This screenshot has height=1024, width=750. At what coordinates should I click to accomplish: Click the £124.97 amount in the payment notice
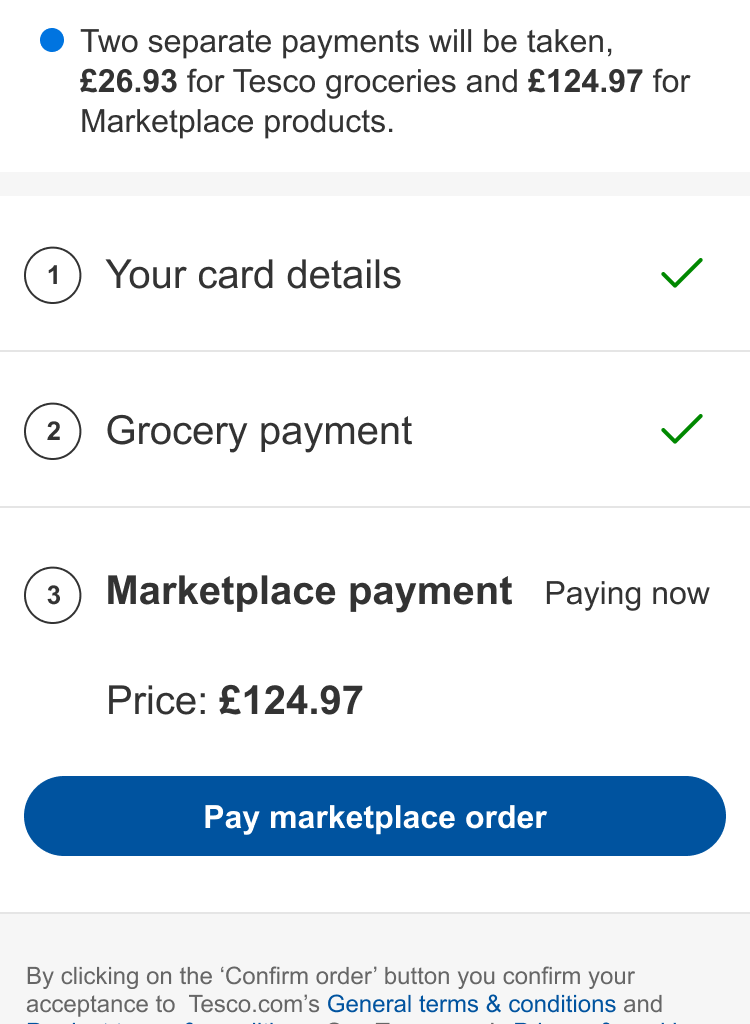tap(585, 81)
